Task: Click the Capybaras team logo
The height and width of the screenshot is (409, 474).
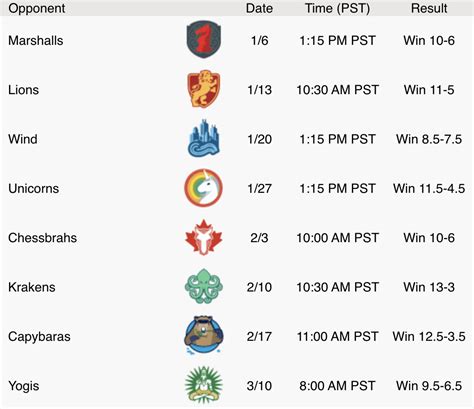Action: (203, 335)
